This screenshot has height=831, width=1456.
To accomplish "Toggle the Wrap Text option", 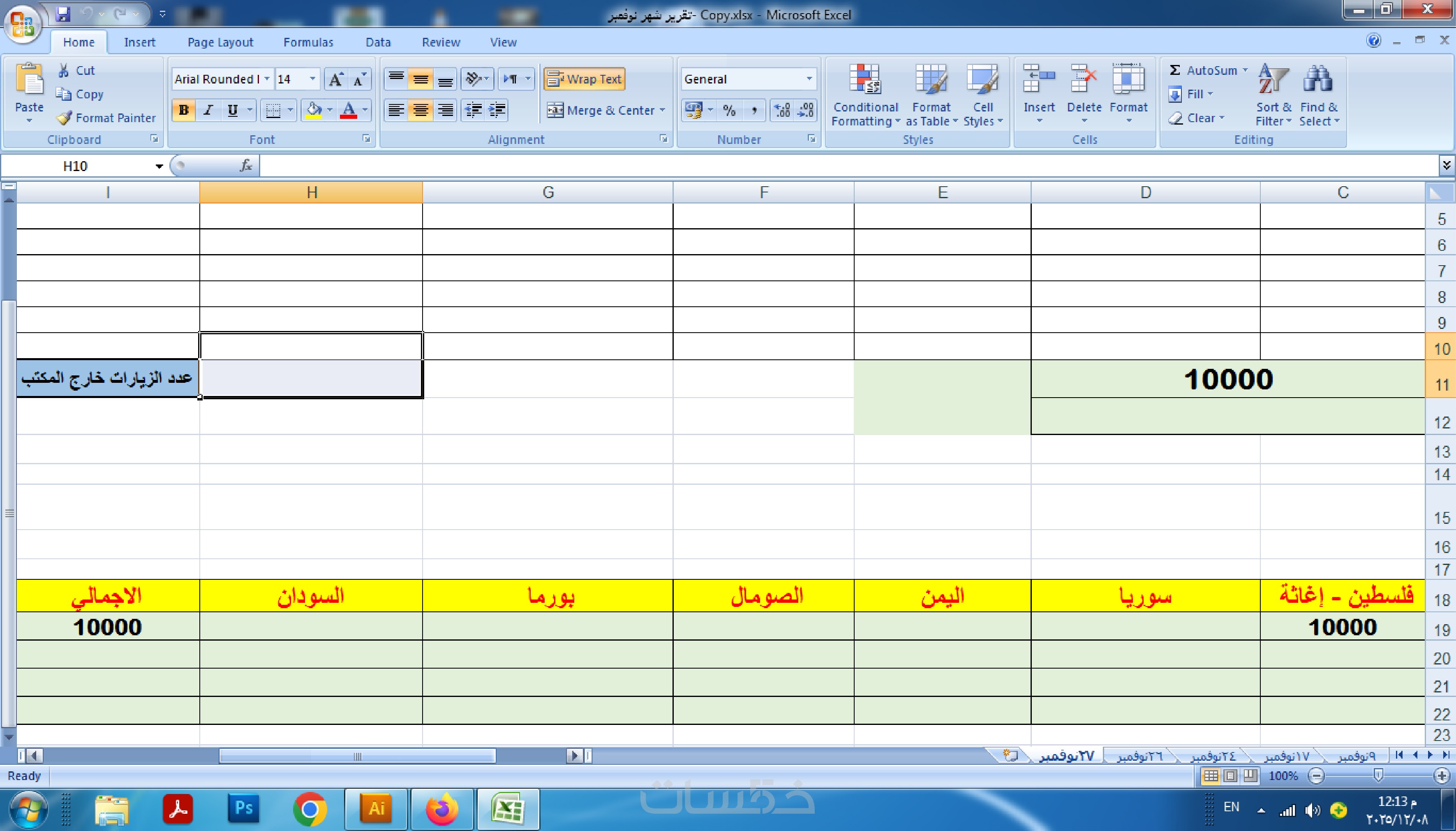I will (x=585, y=79).
